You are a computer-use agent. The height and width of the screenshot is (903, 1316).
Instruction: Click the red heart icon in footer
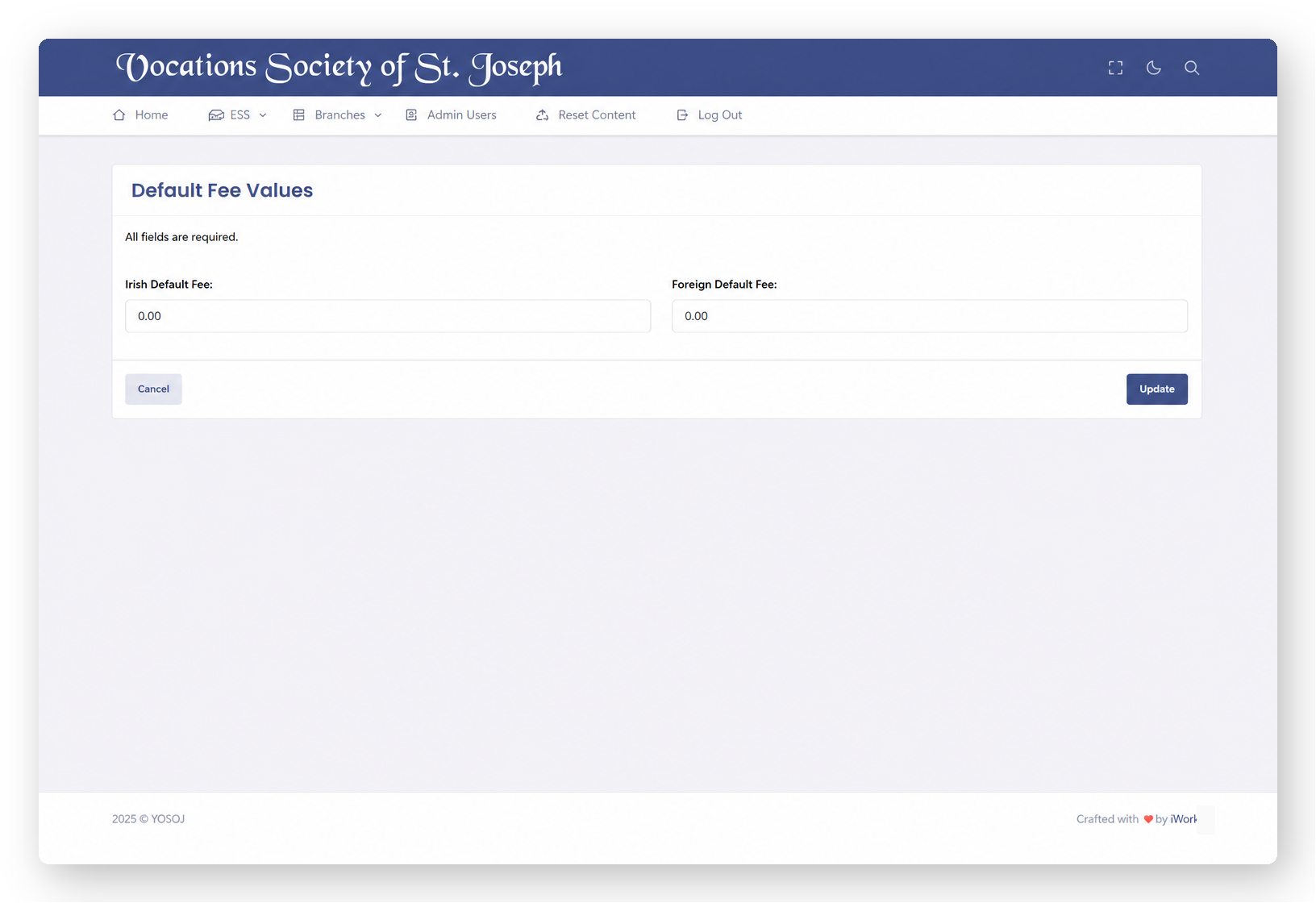1148,819
